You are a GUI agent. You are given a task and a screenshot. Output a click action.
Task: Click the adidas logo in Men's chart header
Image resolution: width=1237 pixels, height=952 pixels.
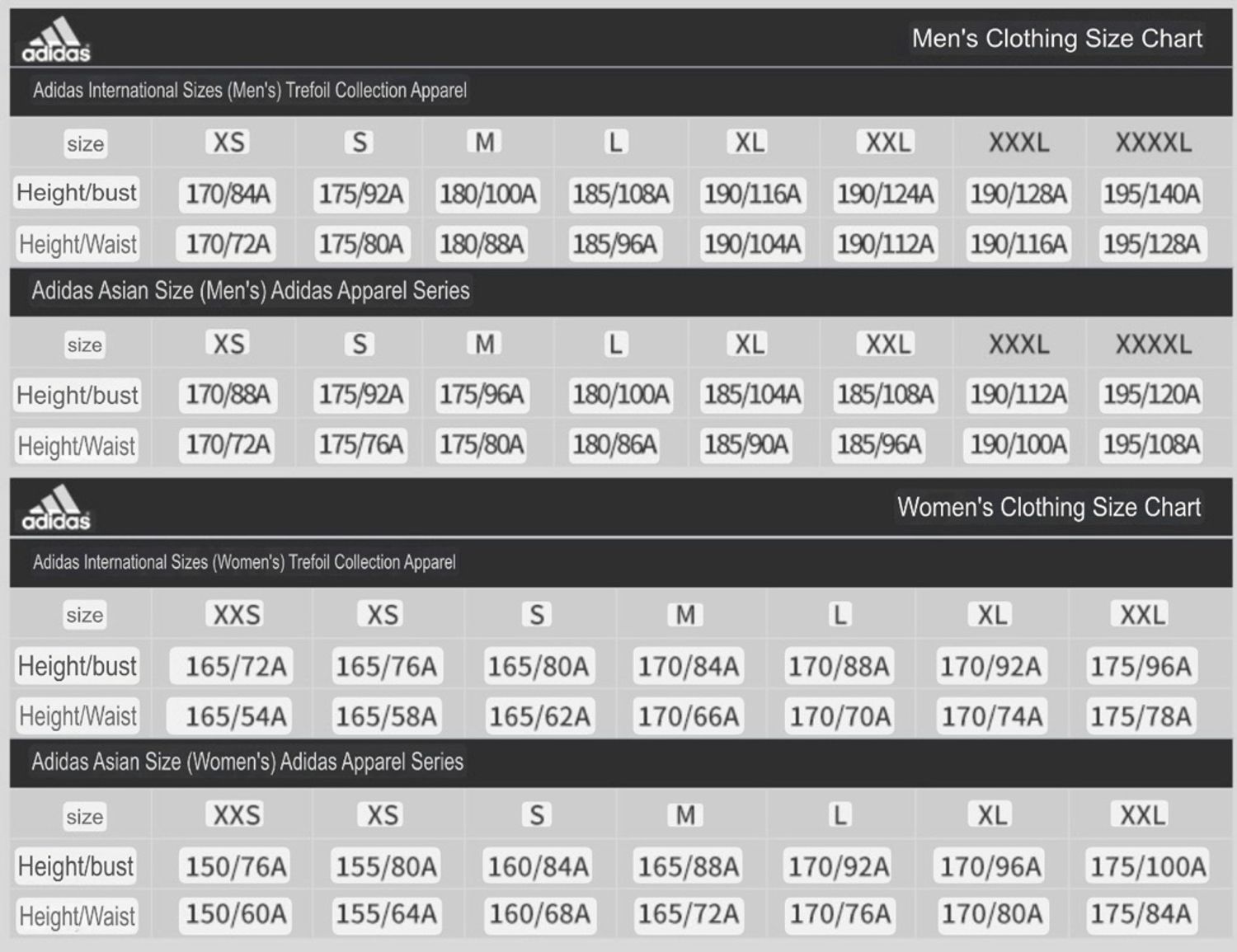56,41
